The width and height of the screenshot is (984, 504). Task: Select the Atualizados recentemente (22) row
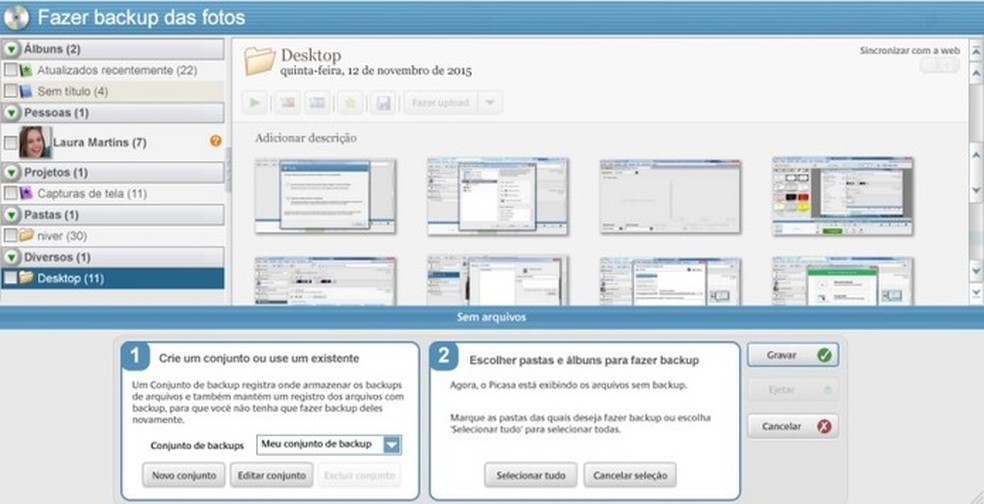click(113, 70)
